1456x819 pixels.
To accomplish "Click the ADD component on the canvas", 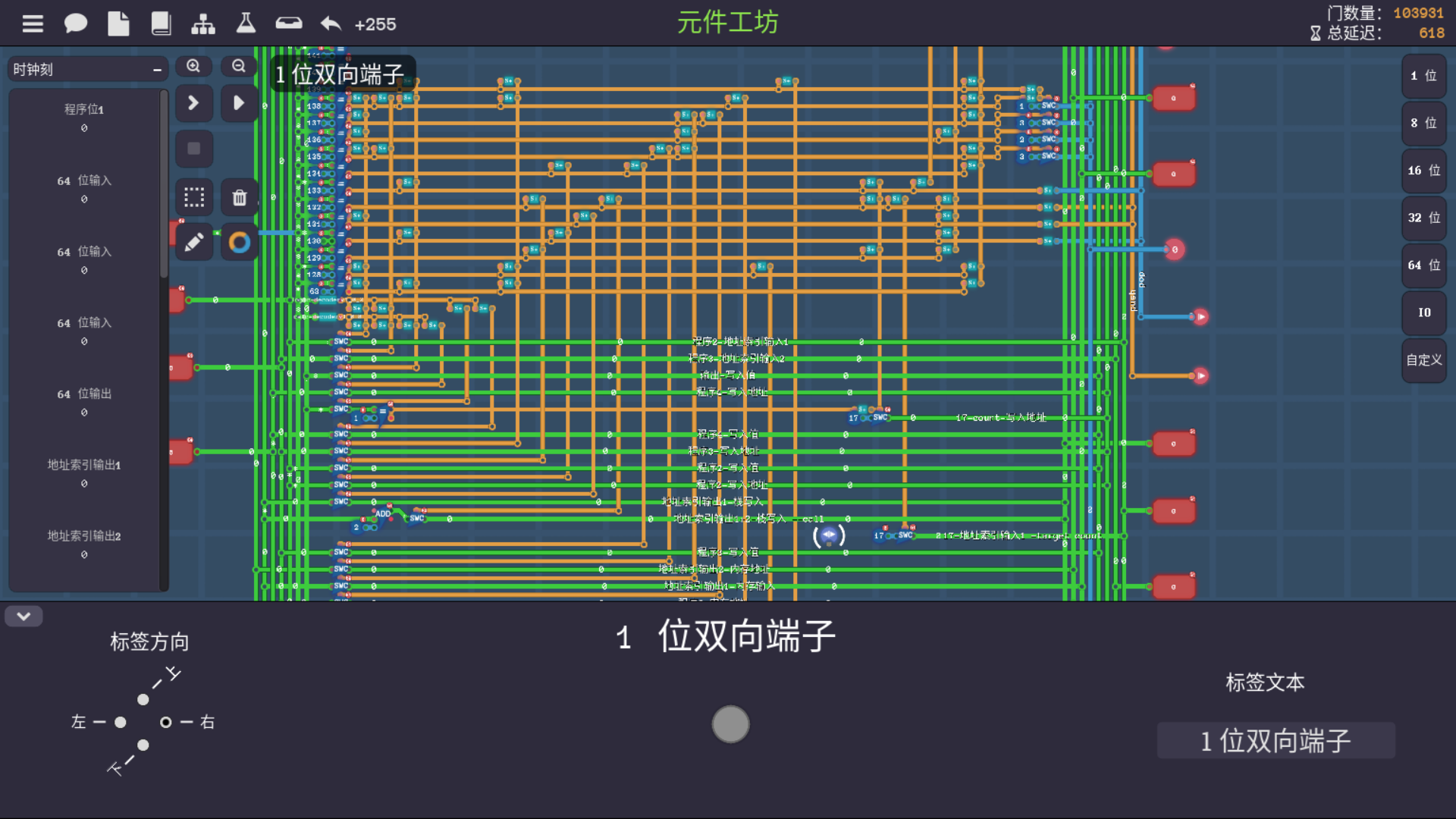I will [x=384, y=513].
